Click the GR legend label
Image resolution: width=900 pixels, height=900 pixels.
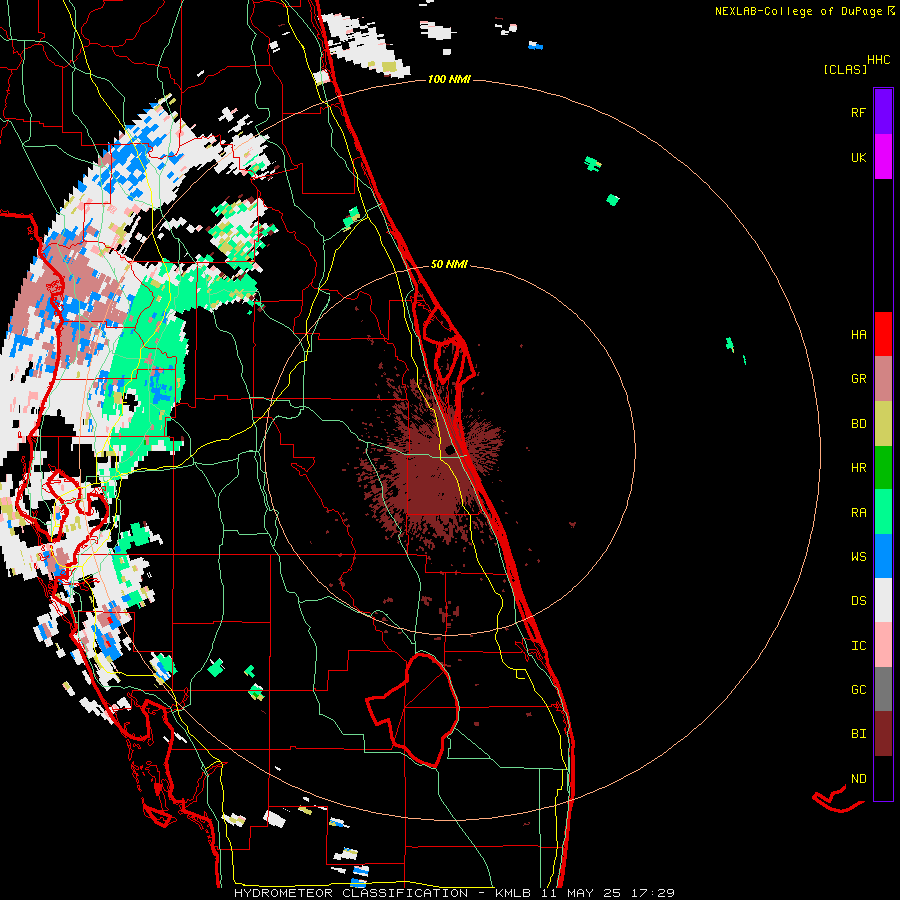click(x=858, y=379)
